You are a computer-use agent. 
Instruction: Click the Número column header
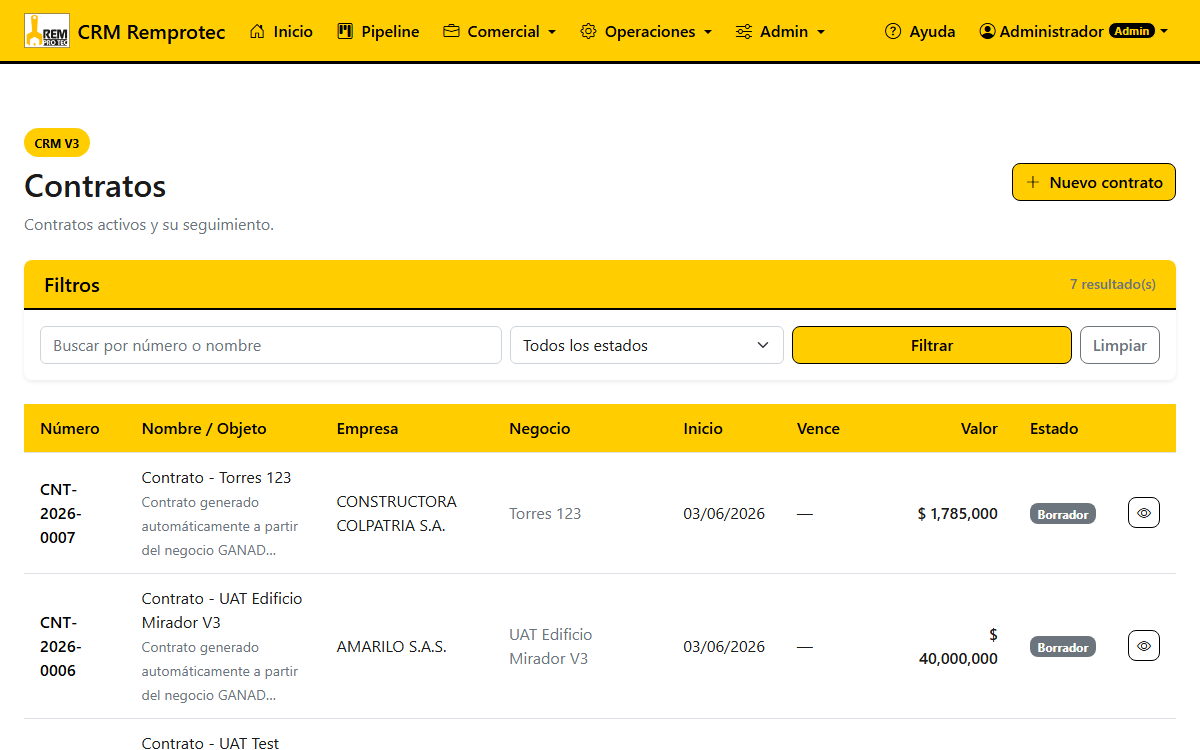(x=70, y=428)
